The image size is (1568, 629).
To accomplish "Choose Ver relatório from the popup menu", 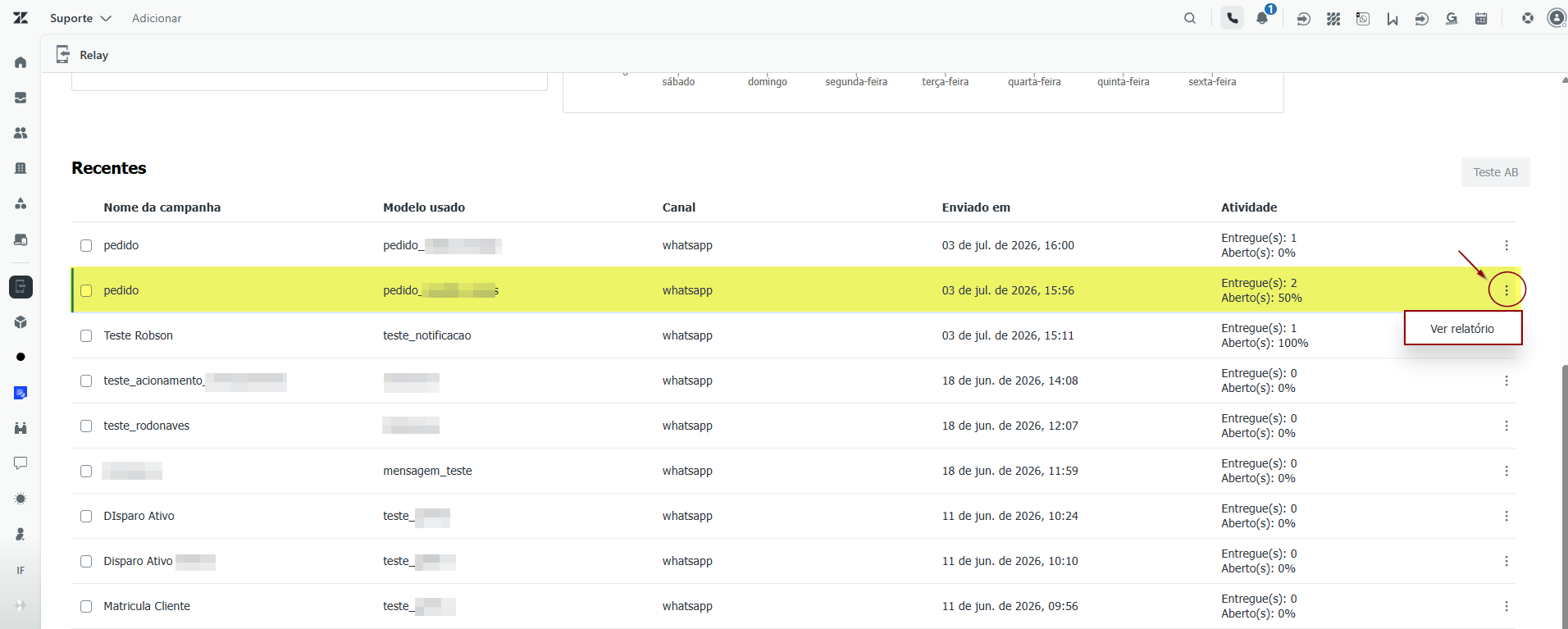I will [x=1463, y=328].
